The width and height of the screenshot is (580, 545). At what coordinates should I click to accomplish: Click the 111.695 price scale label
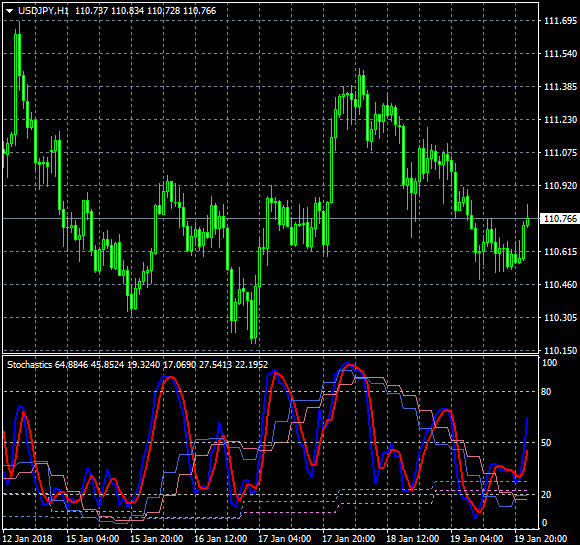[560, 21]
